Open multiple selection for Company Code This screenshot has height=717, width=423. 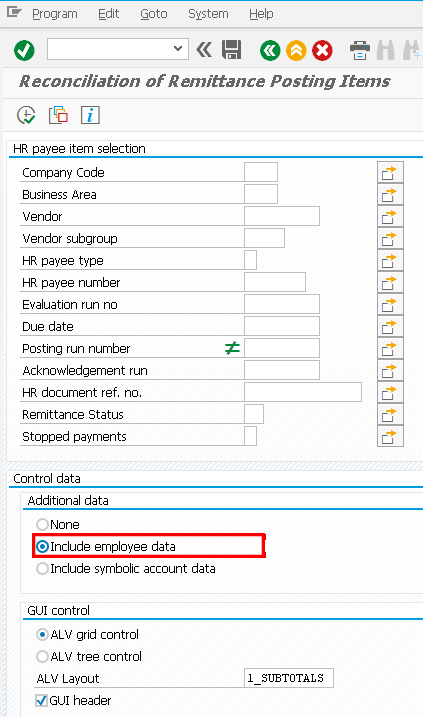click(x=390, y=173)
